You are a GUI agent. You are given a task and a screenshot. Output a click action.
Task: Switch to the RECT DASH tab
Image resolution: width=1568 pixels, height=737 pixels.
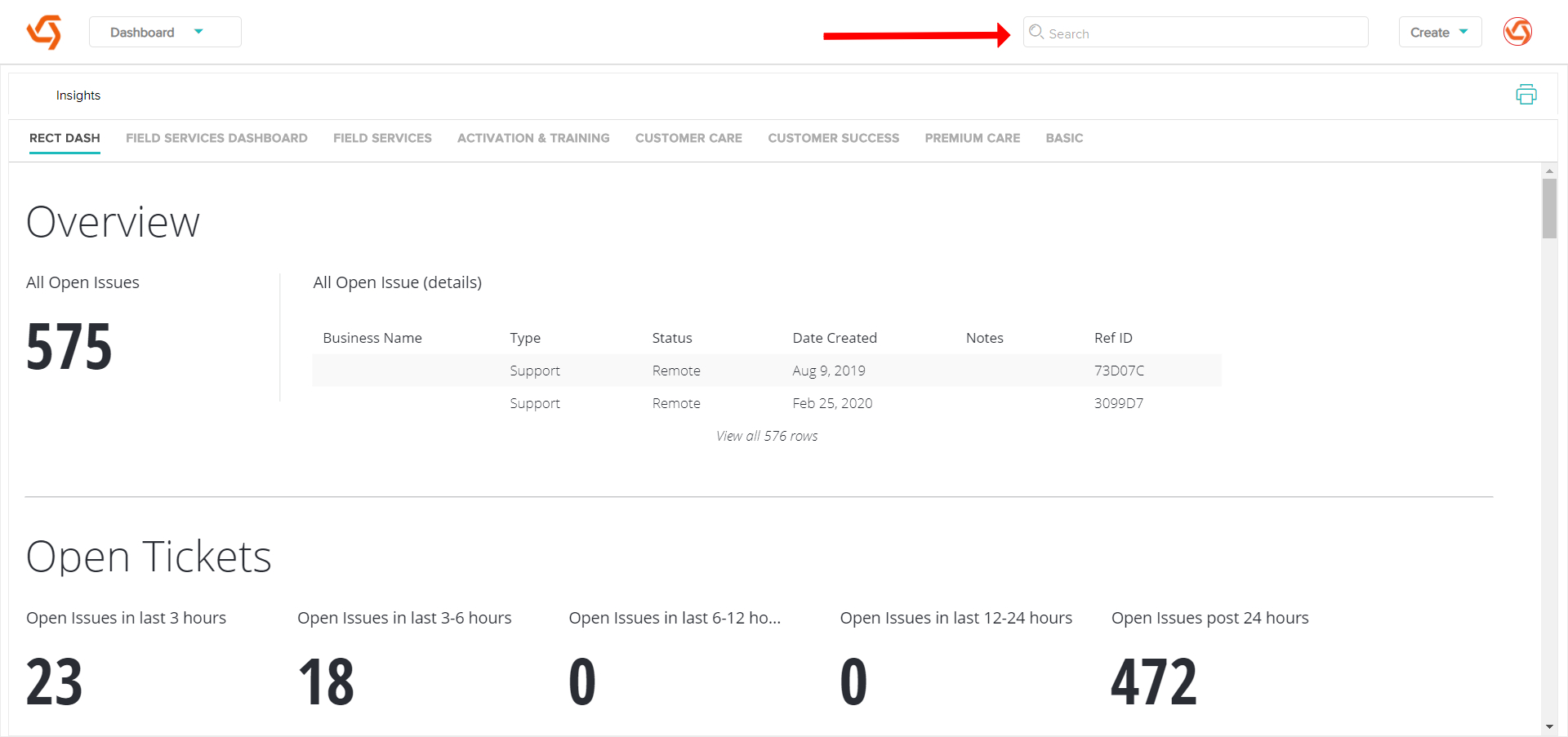pyautogui.click(x=65, y=138)
